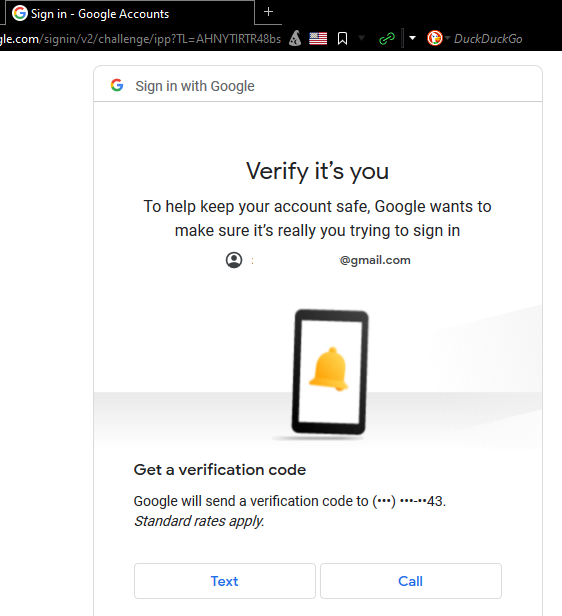Click the account avatar icon beside email
The image size is (562, 616).
click(x=234, y=260)
